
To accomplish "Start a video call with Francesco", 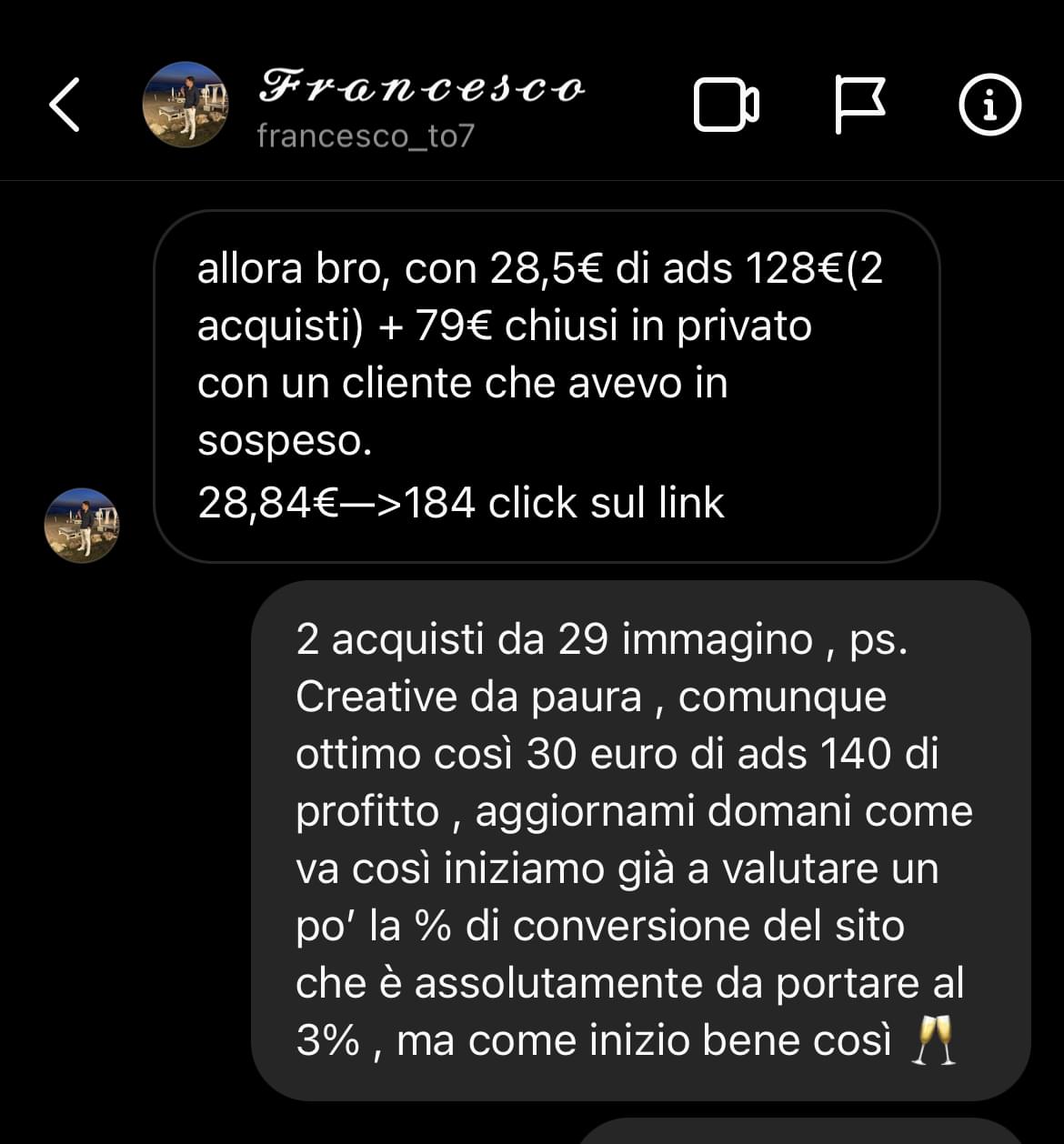I will tap(727, 105).
